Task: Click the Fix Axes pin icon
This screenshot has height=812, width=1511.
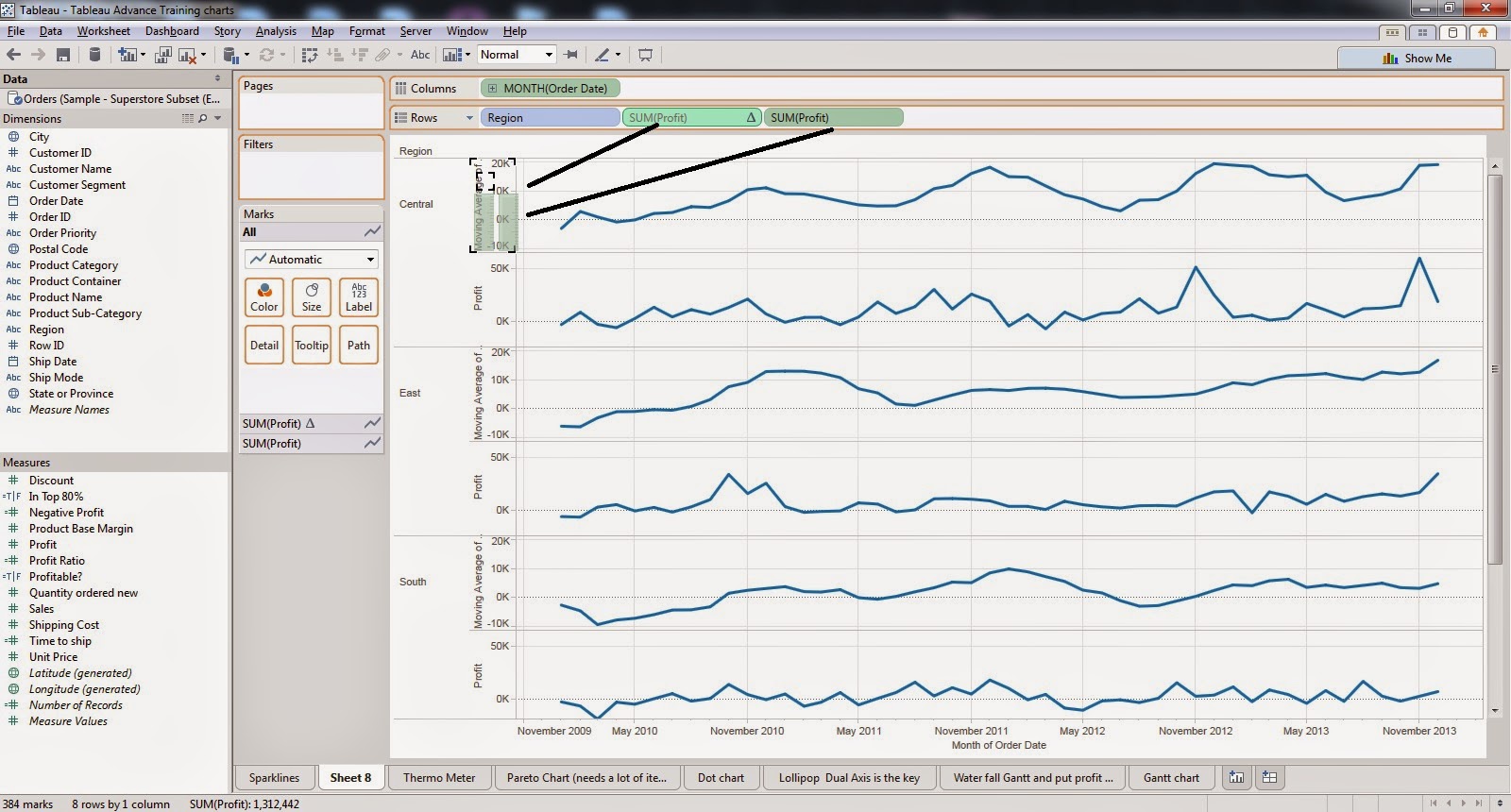Action: (570, 55)
